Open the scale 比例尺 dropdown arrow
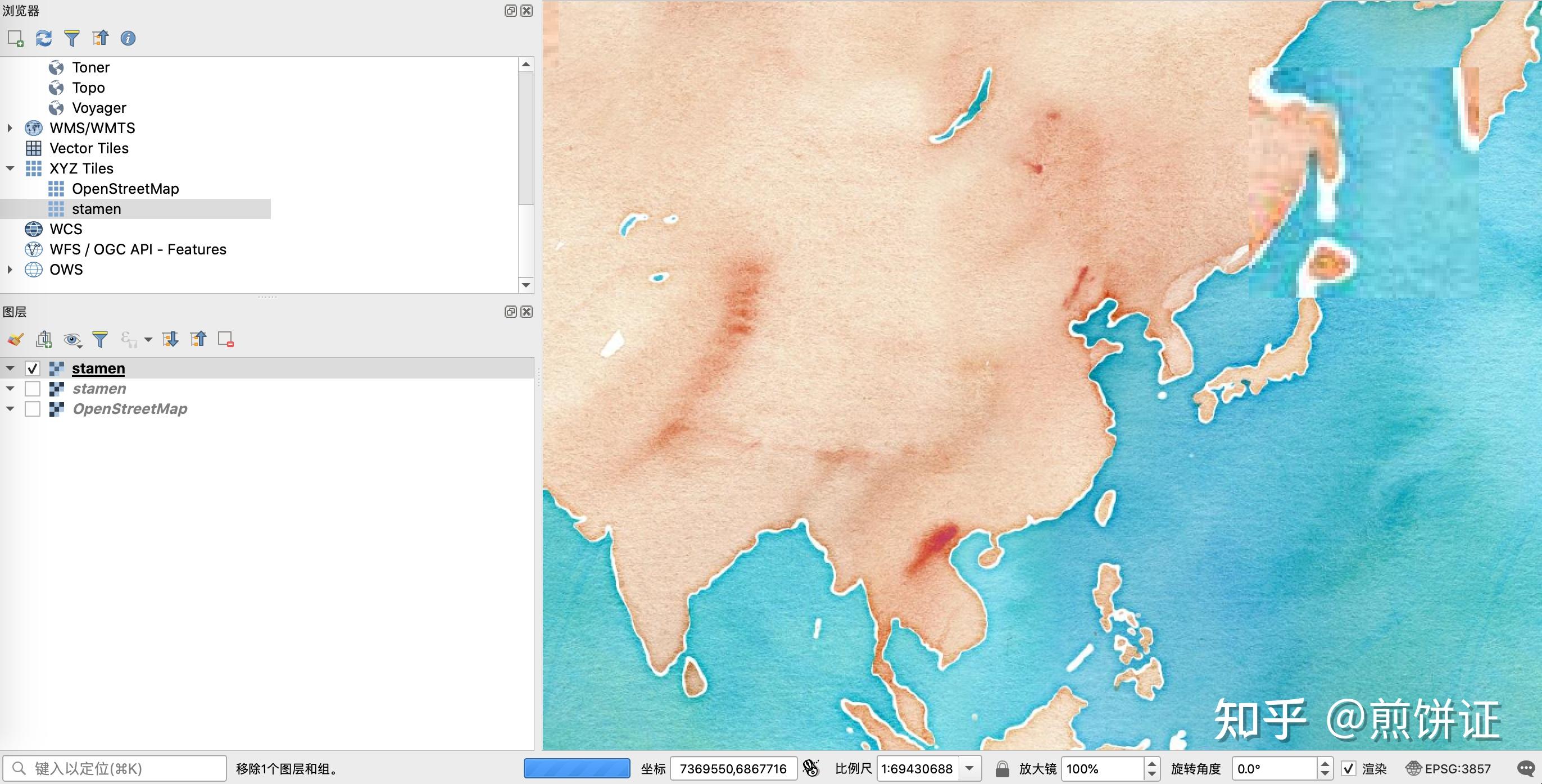1542x784 pixels. pos(970,768)
